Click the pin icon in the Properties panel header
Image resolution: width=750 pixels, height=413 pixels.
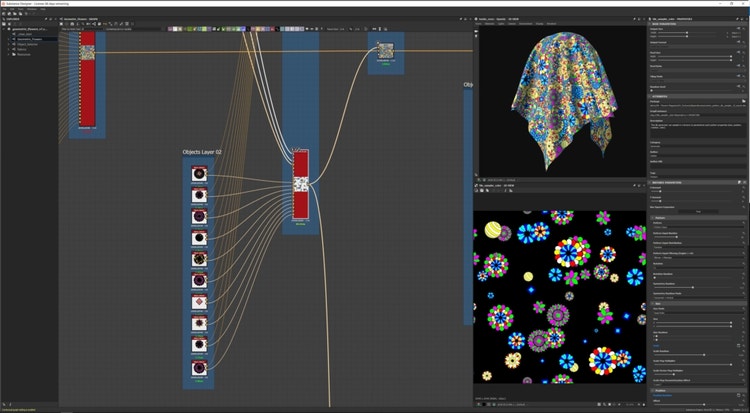pos(737,18)
